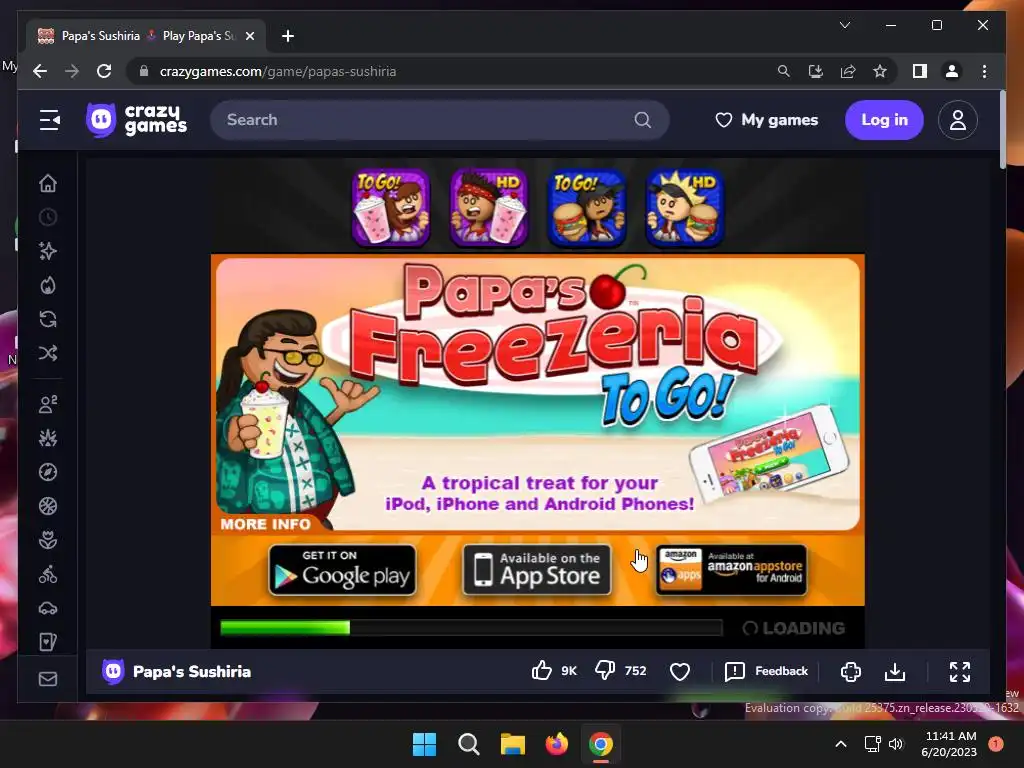Click MORE INFO on the Freezeria banner
The height and width of the screenshot is (768, 1024).
265,524
